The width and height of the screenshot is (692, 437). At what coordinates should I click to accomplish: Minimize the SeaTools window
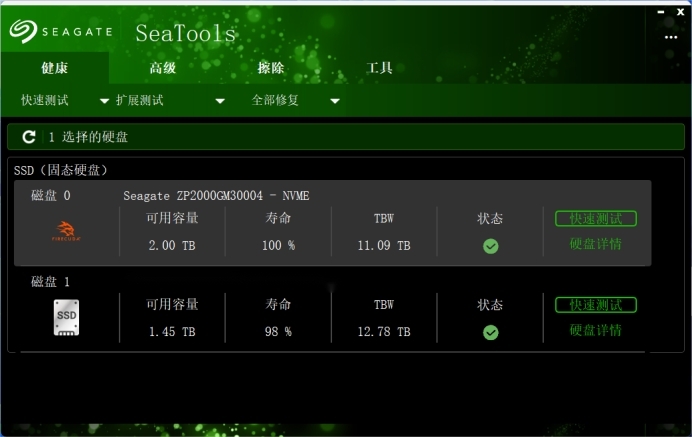[x=661, y=12]
